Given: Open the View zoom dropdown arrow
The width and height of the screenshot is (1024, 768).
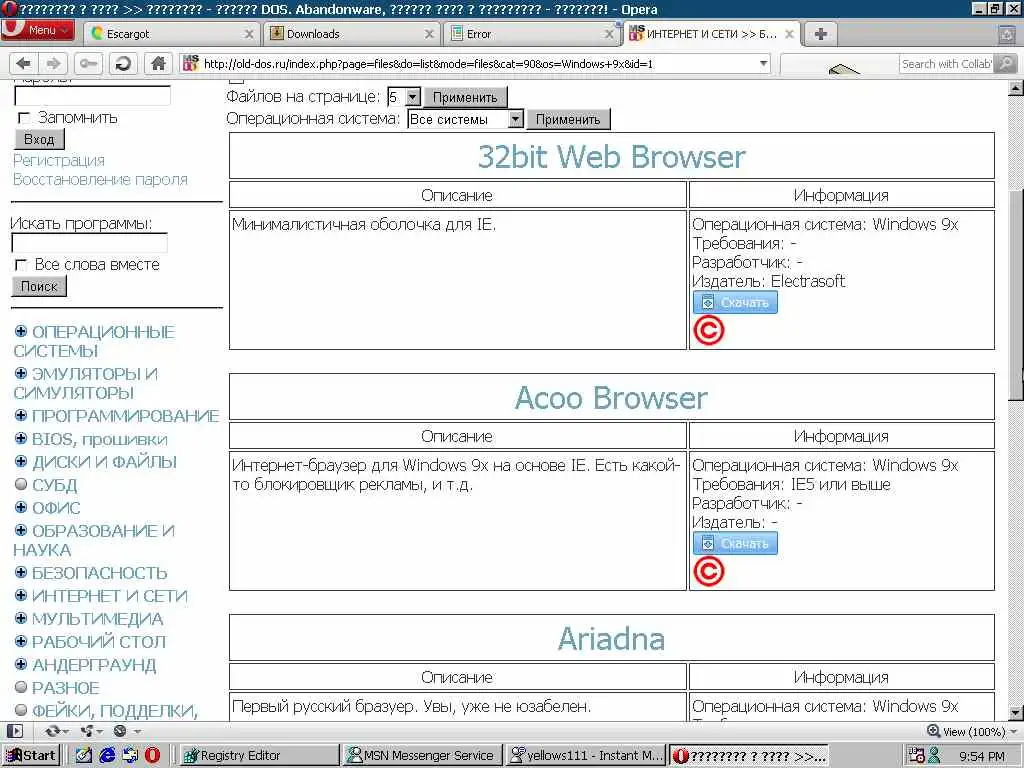Looking at the screenshot, I should coord(1014,731).
